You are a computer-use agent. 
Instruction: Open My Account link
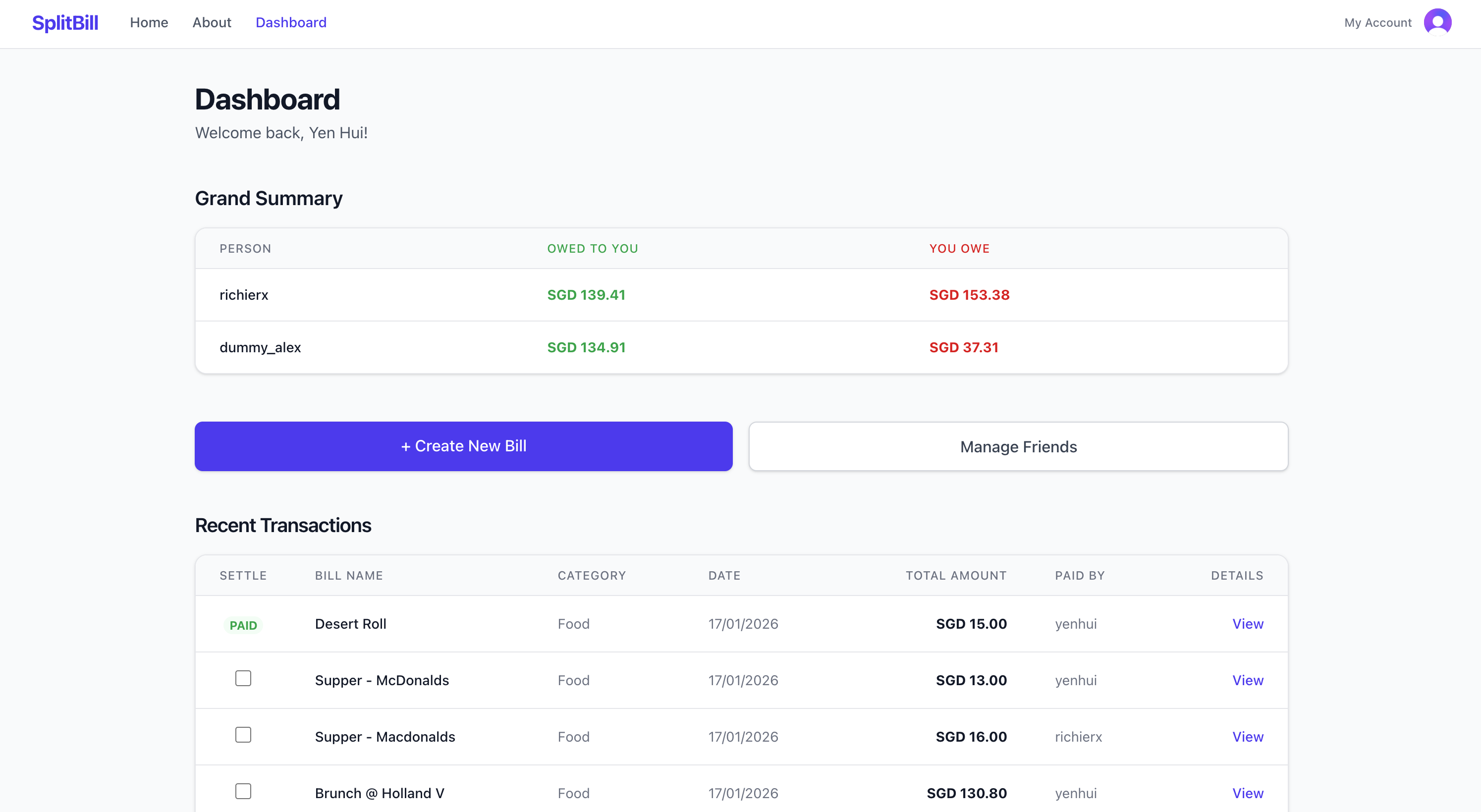coord(1377,22)
